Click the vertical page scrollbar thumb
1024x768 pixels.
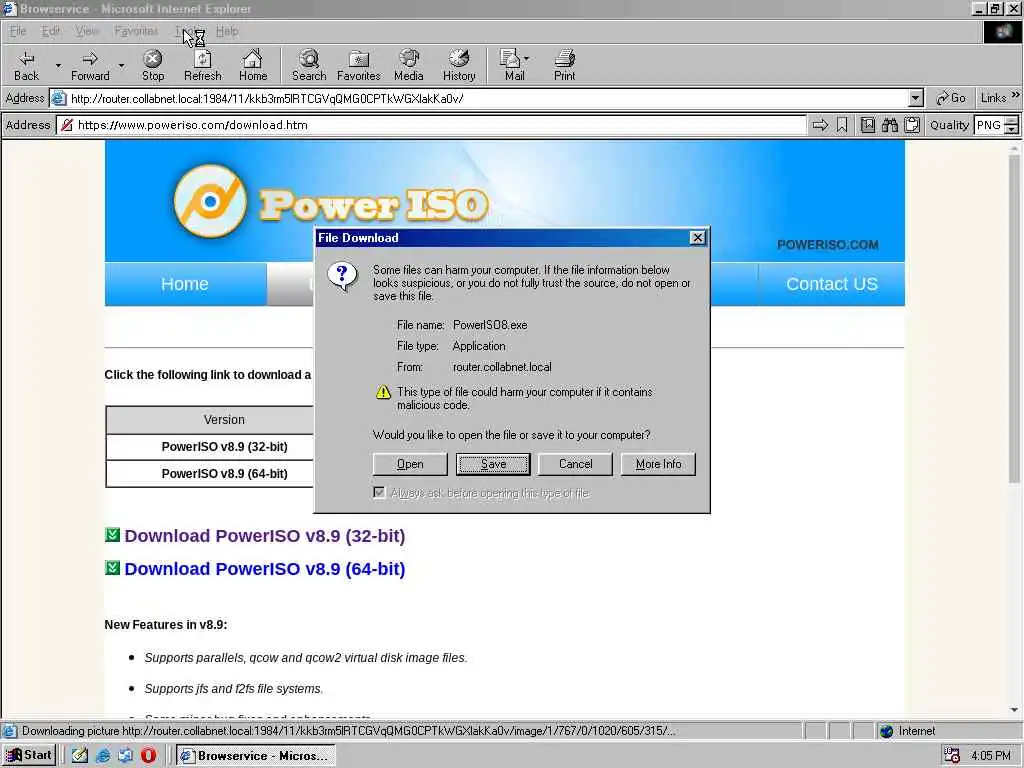pyautogui.click(x=1014, y=318)
